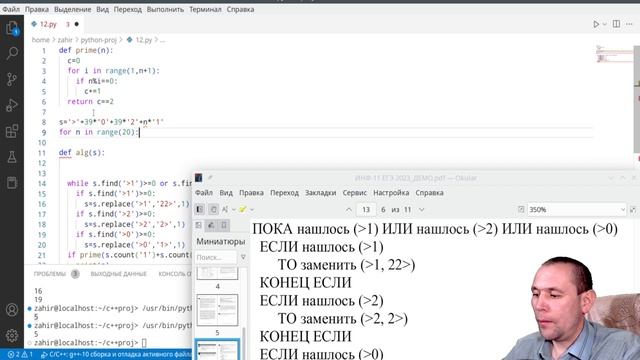Open the 350% zoom combo box
The image size is (640, 360).
(577, 209)
